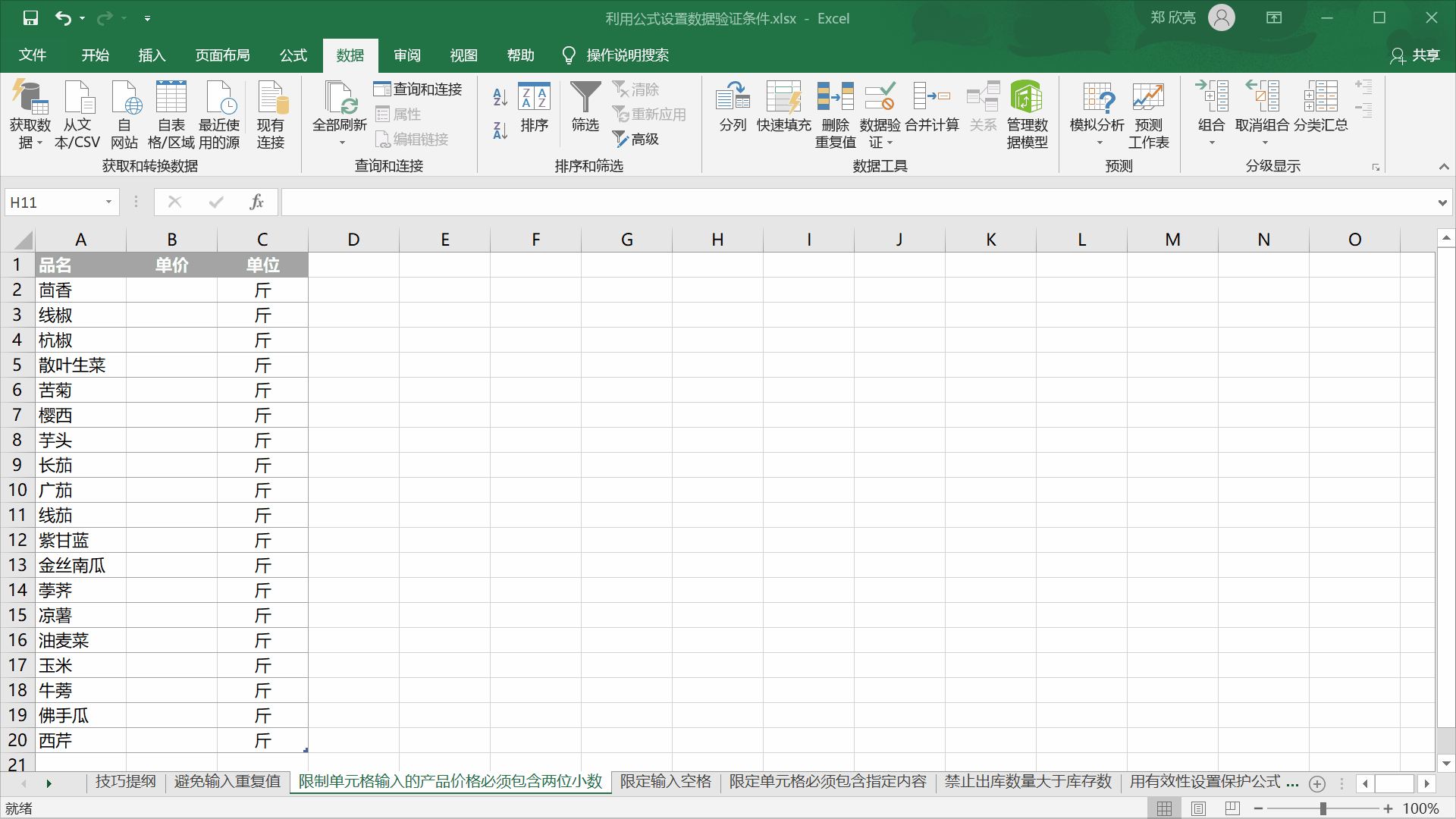The height and width of the screenshot is (819, 1456).
Task: Click the Filter (筛选) funnel icon
Action: coord(585,98)
